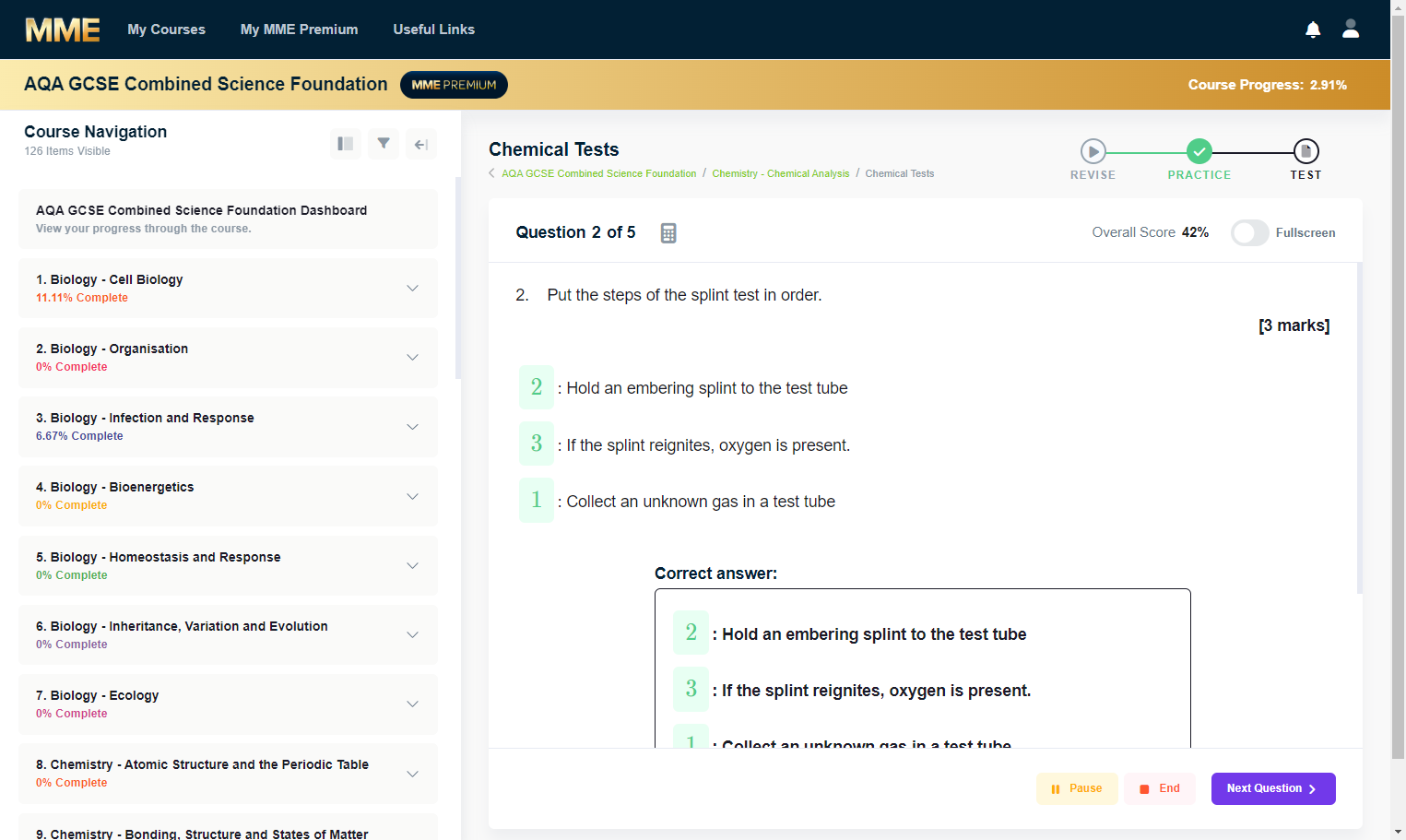
Task: Click the course navigation filter icon
Action: coord(384,144)
